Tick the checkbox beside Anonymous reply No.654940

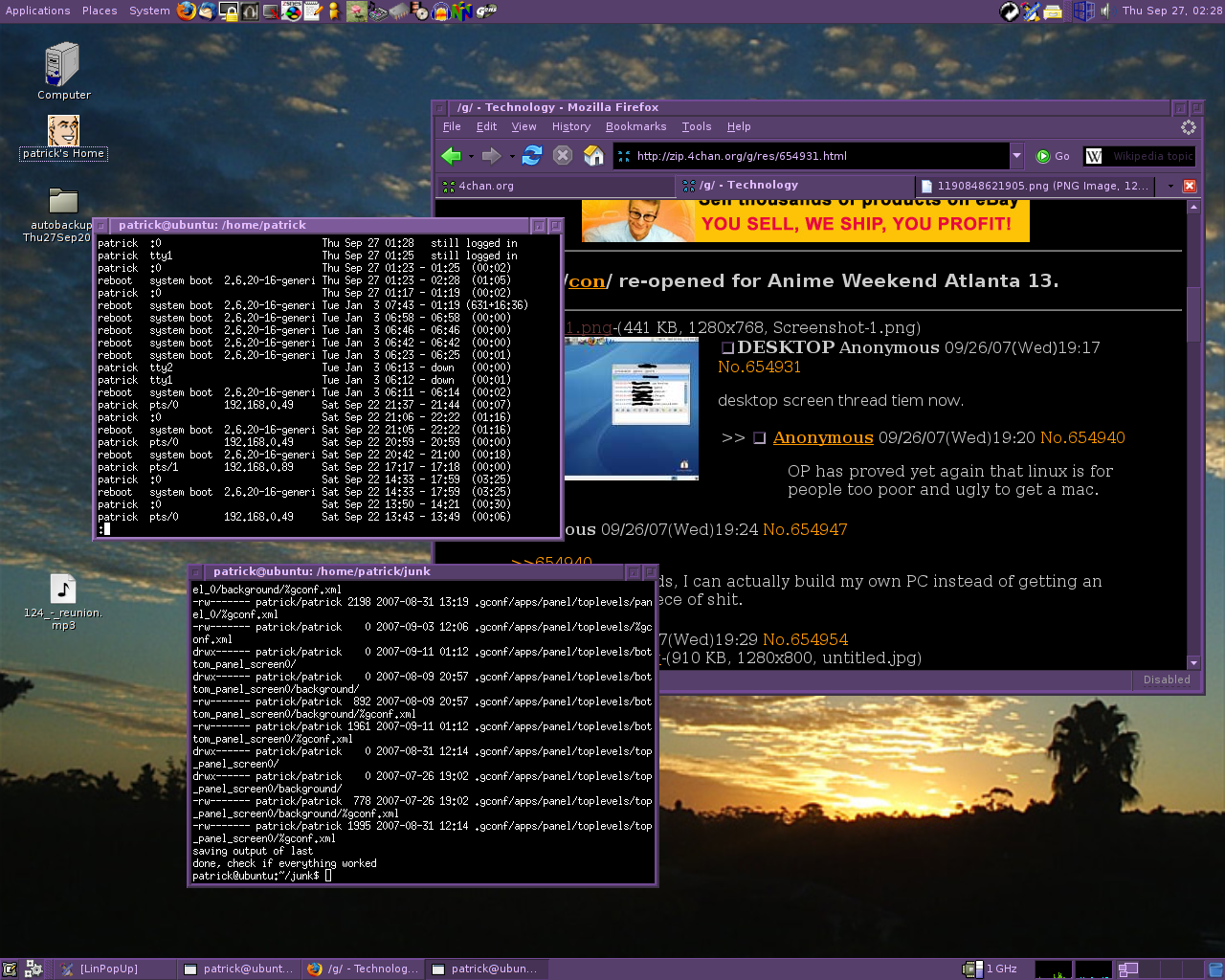[759, 438]
